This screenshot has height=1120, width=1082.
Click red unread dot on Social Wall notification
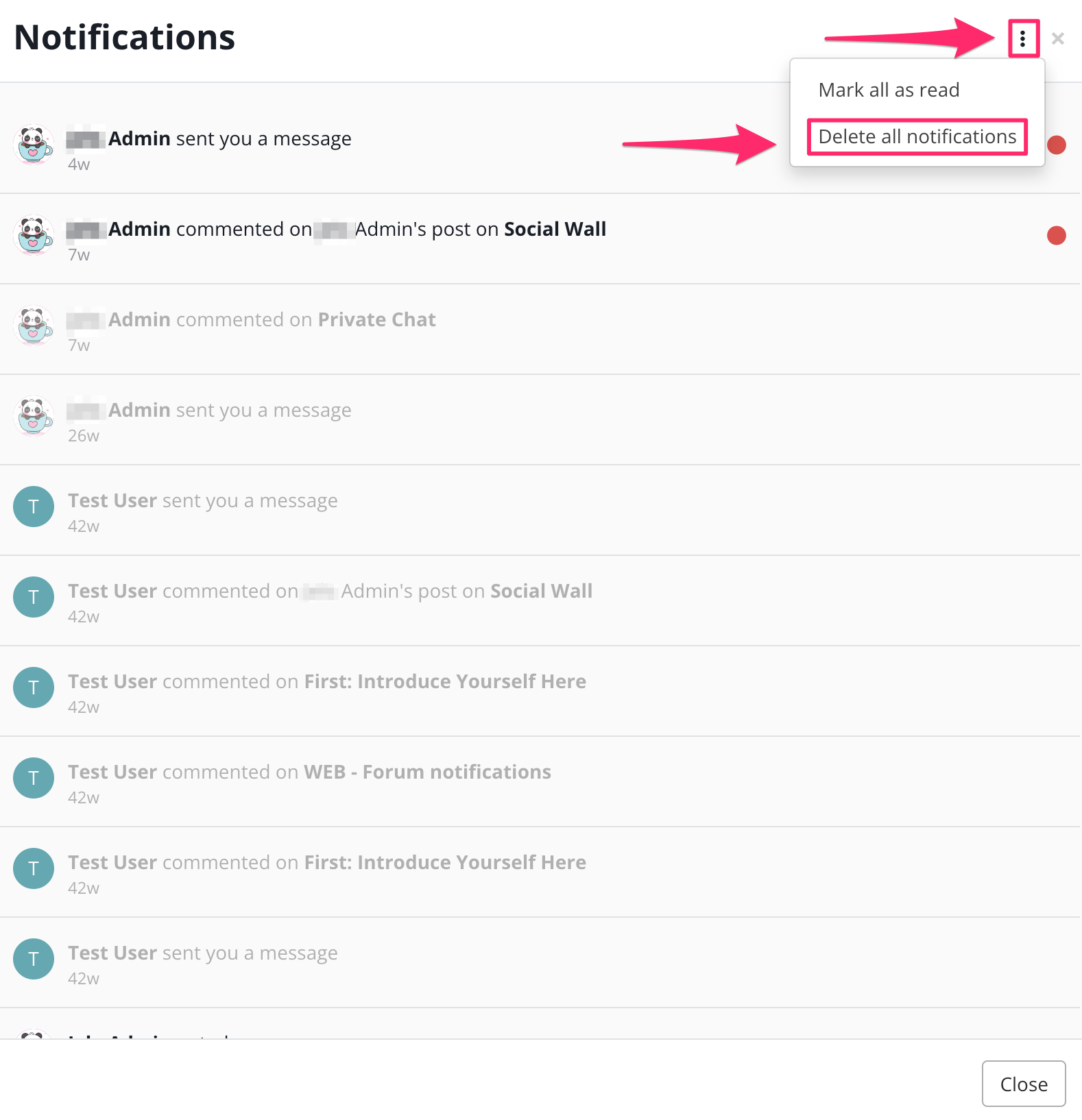click(1057, 236)
